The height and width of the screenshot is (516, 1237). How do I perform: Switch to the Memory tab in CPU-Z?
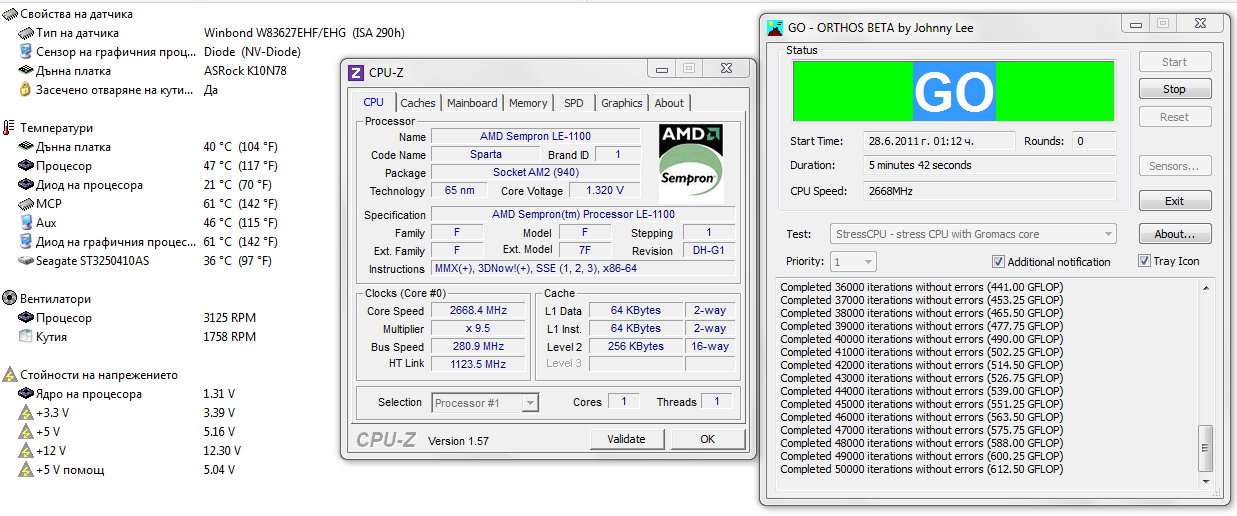(527, 103)
